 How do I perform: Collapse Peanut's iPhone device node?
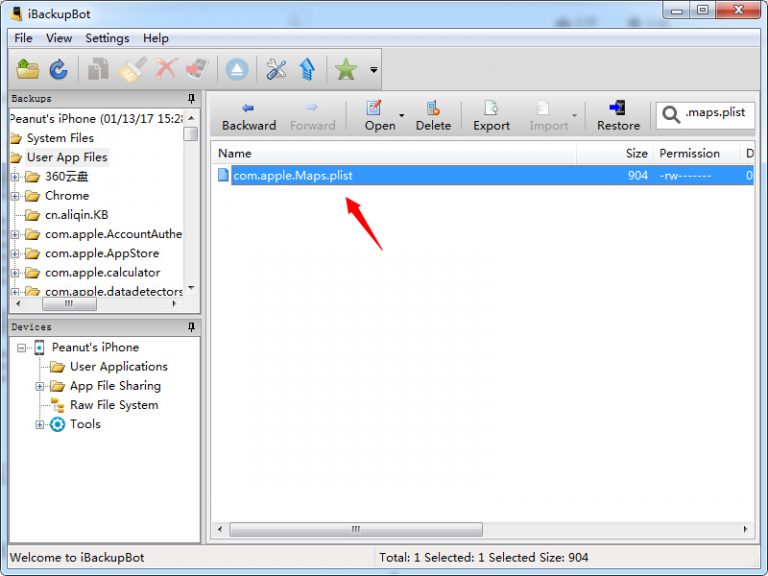click(x=22, y=348)
